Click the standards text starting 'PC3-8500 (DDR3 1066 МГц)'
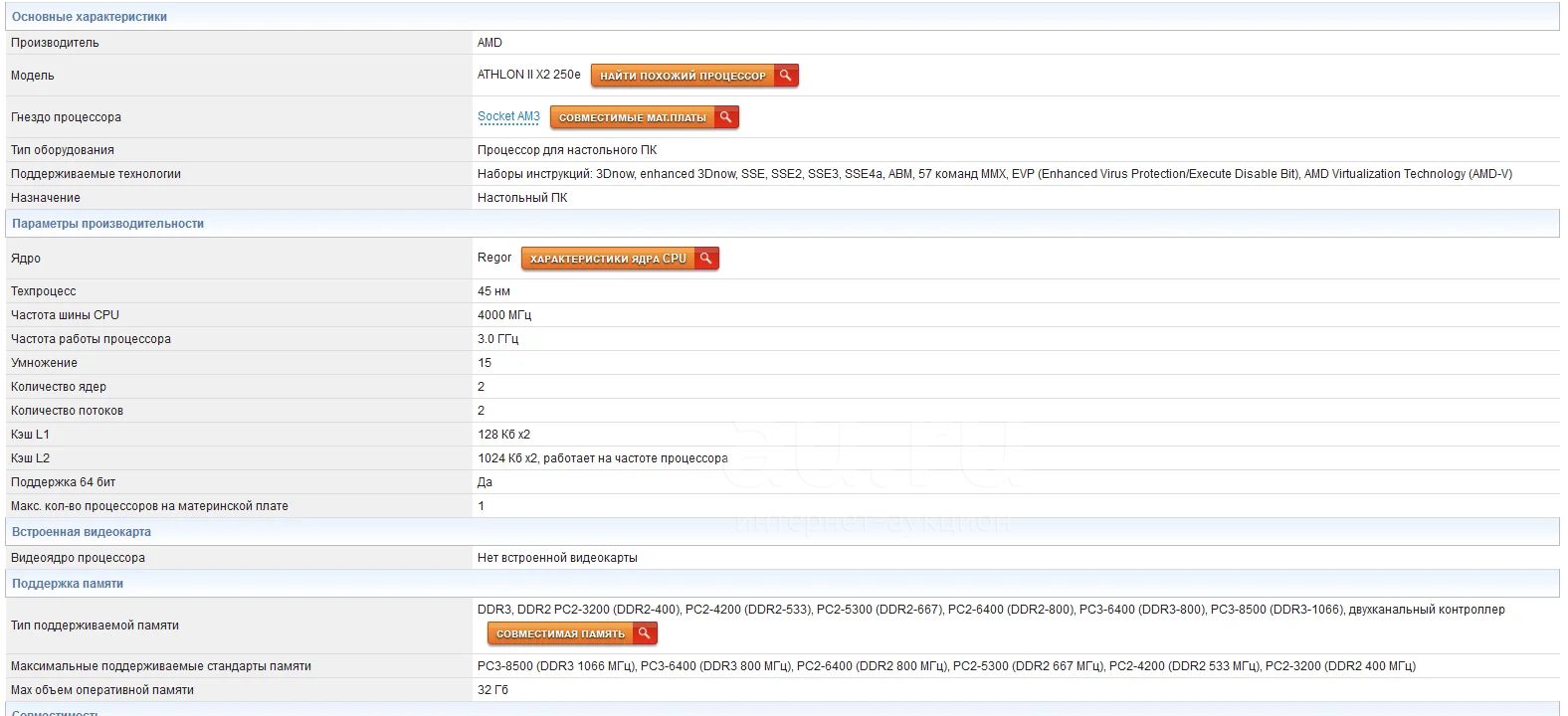Viewport: 1568px width, 716px height. pos(946,666)
